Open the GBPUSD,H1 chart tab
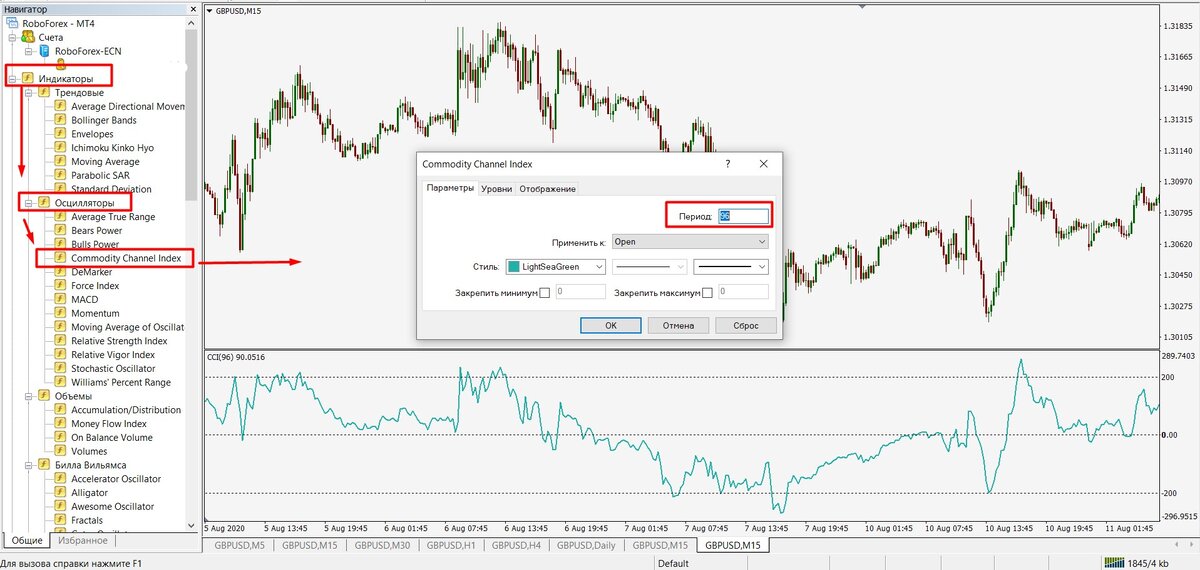 [452, 545]
